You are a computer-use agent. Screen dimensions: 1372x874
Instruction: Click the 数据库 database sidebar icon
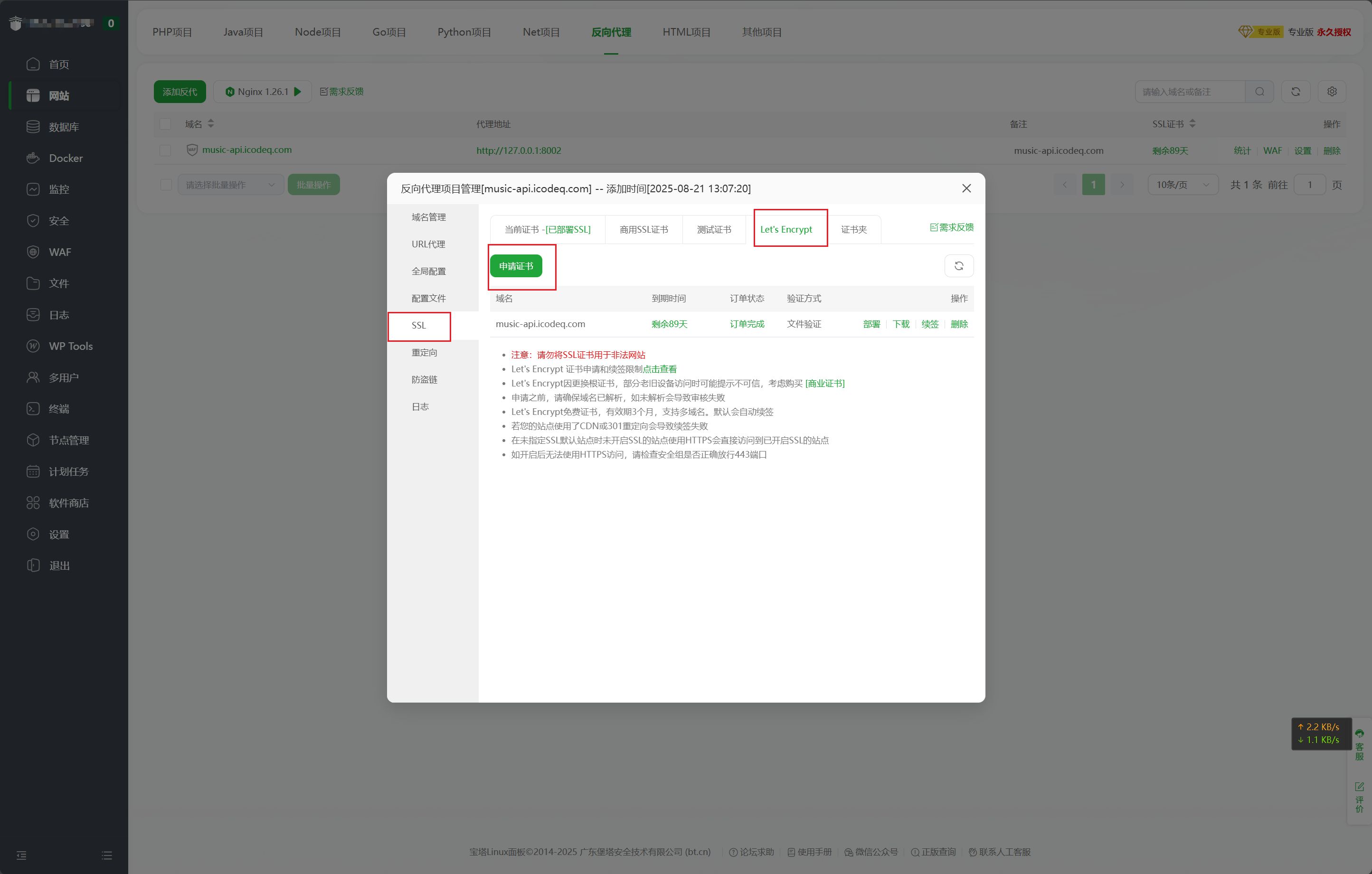click(x=33, y=126)
